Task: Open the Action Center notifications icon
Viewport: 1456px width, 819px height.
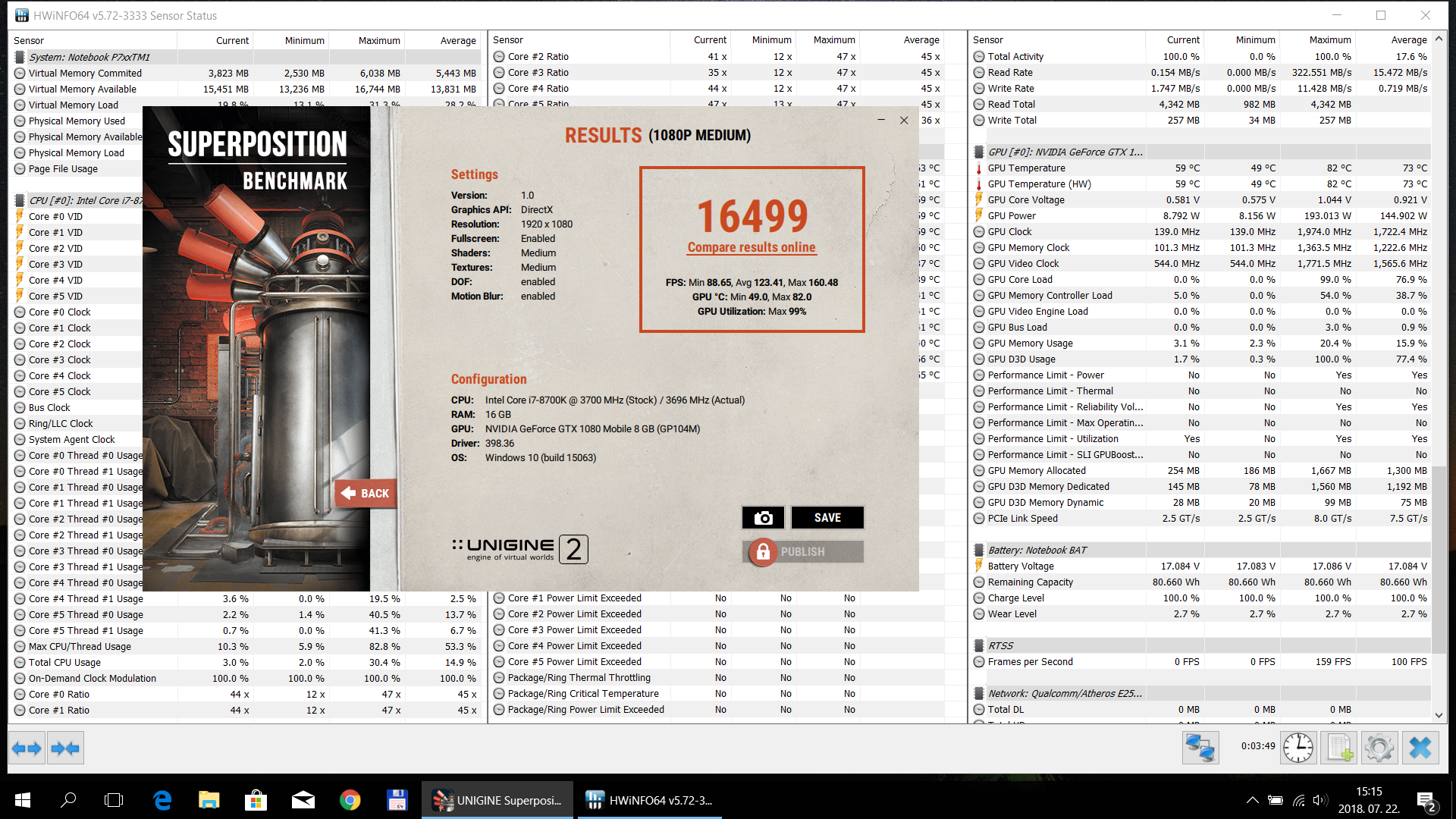Action: pos(1426,801)
